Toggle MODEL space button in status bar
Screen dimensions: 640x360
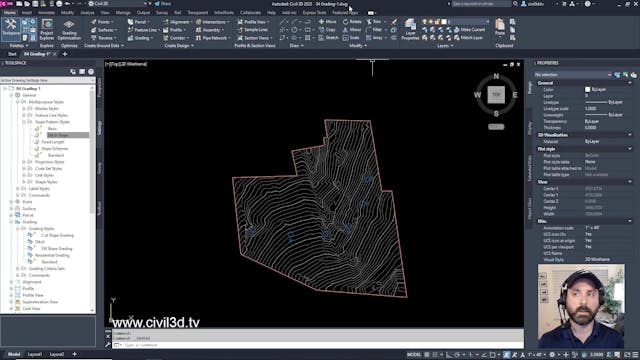[x=414, y=355]
